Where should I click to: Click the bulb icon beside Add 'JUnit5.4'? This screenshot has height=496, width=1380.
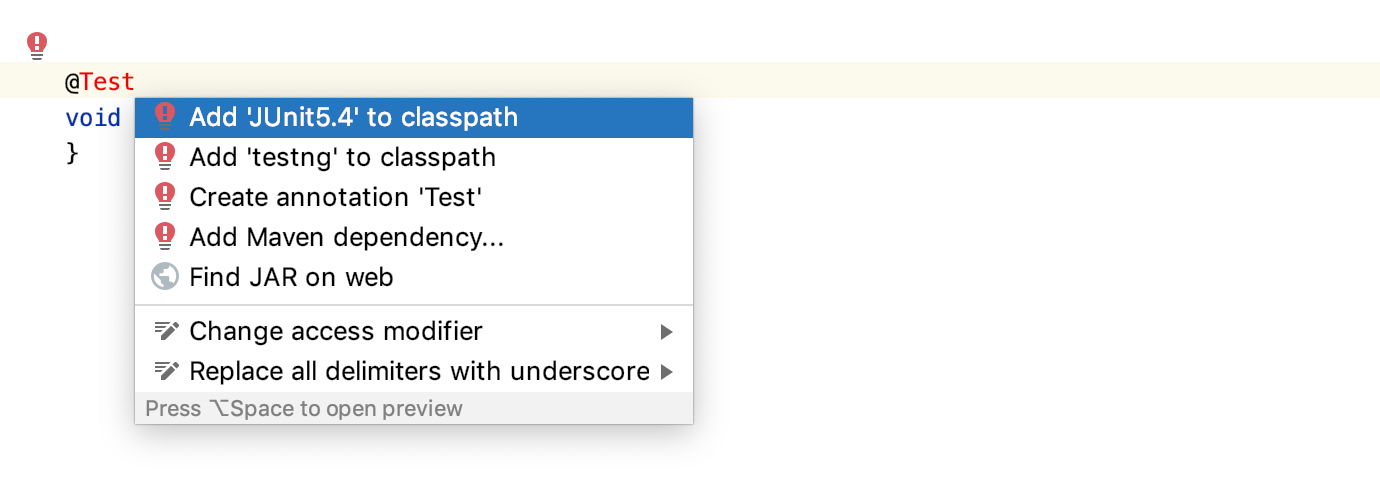click(165, 117)
